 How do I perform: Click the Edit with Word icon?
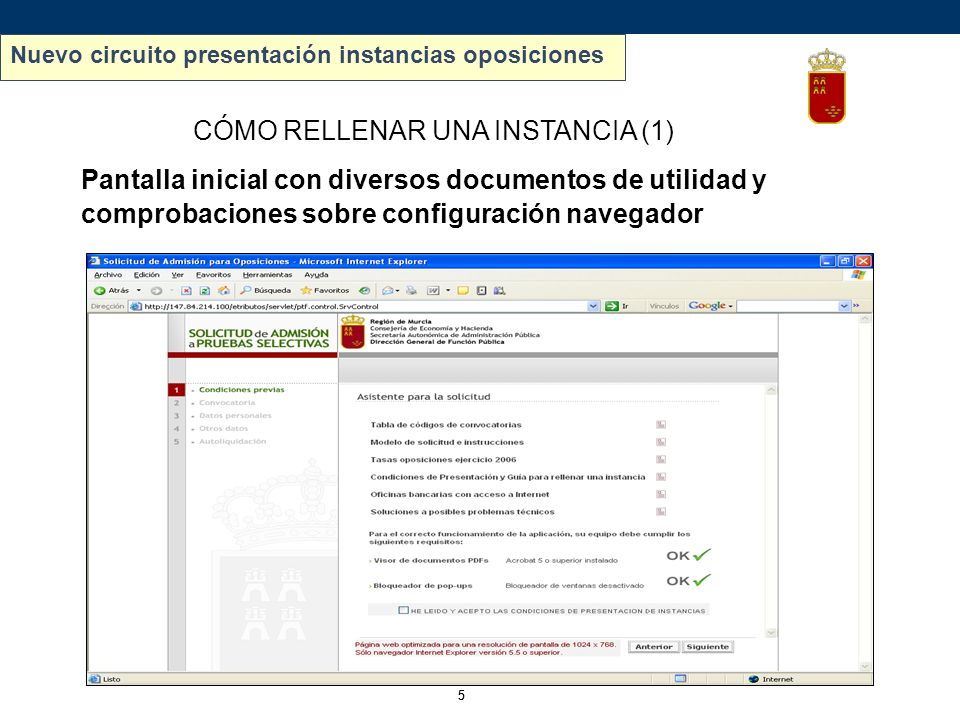pyautogui.click(x=433, y=291)
